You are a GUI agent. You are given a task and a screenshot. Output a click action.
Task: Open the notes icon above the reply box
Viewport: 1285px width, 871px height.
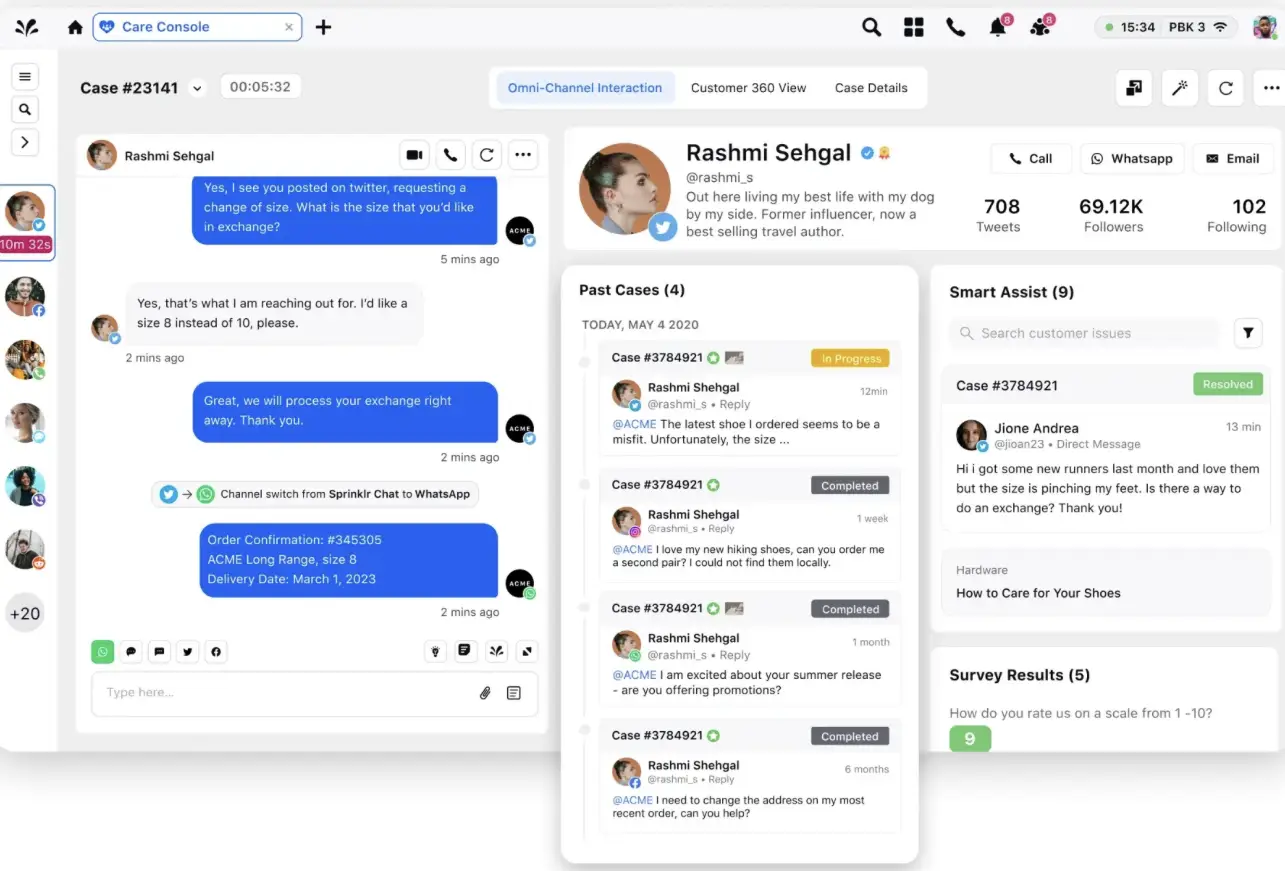(465, 651)
